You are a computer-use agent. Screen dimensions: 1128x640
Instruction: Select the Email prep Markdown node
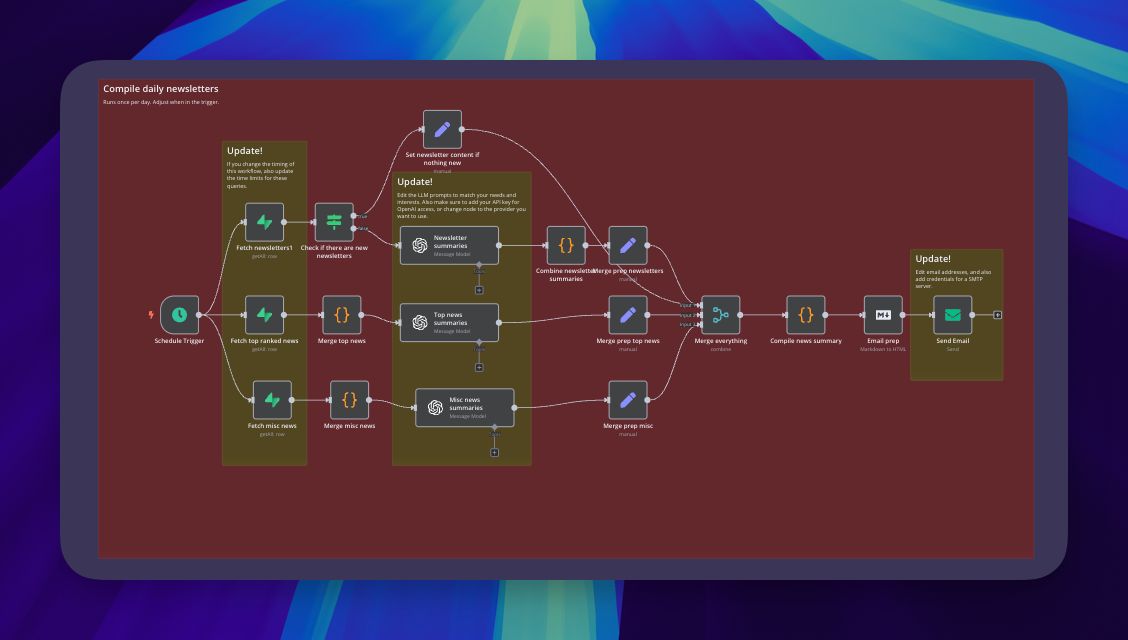pyautogui.click(x=883, y=315)
